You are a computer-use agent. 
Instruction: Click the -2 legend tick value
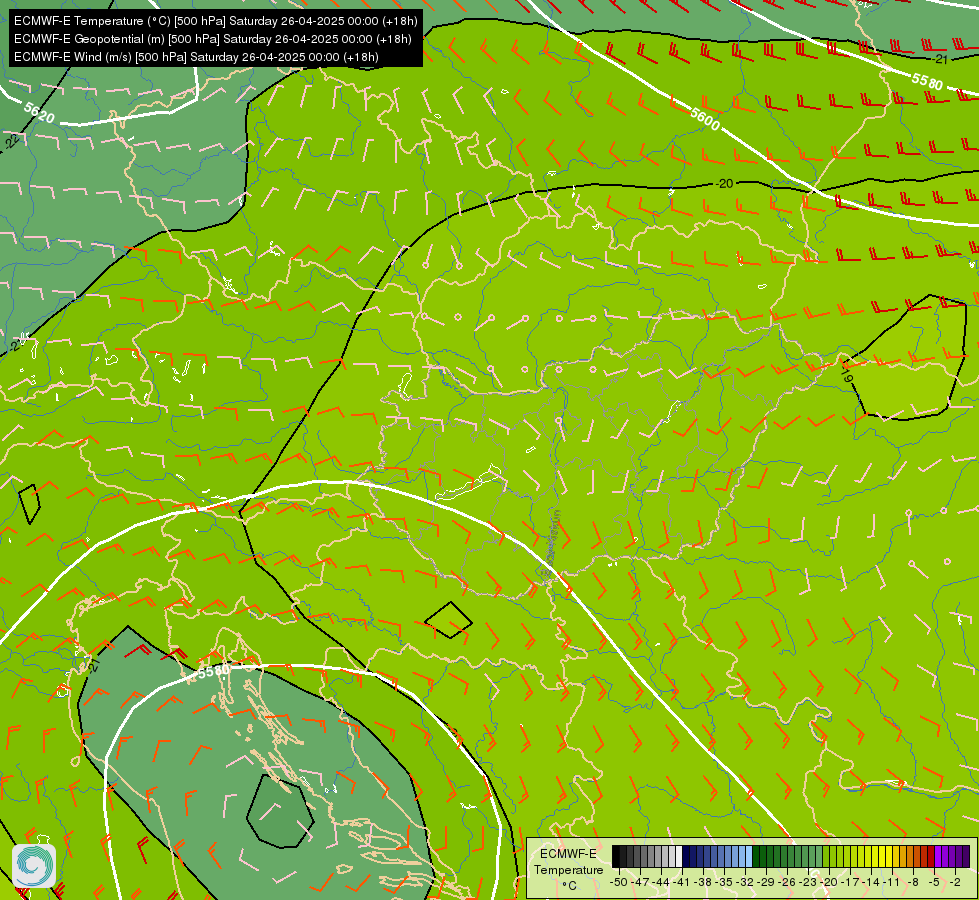956,883
